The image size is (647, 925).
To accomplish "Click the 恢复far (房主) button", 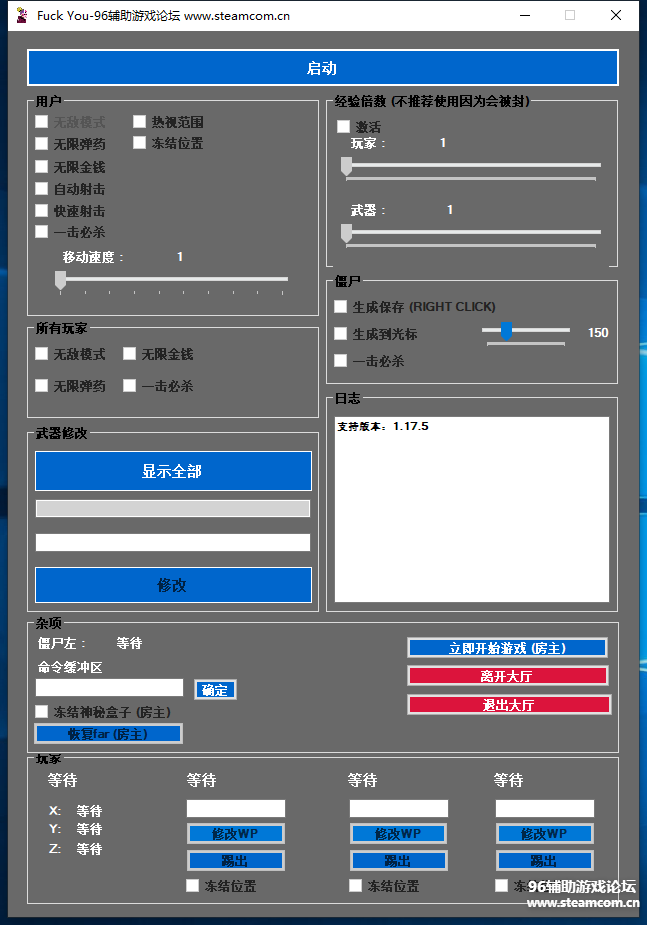I will tap(109, 734).
